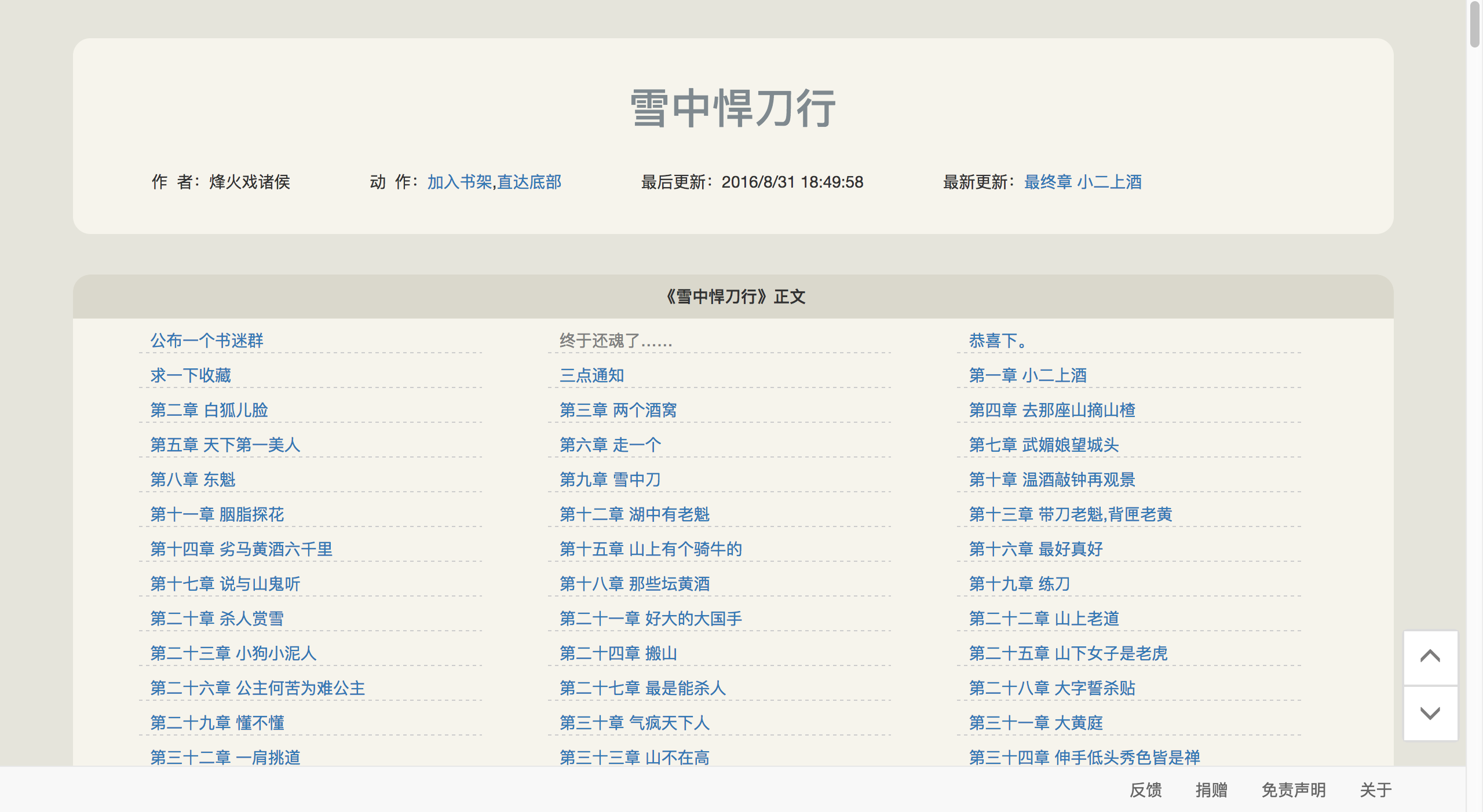Open the latest chapter 最终章 小二上酒
This screenshot has width=1483, height=812.
click(x=1083, y=182)
